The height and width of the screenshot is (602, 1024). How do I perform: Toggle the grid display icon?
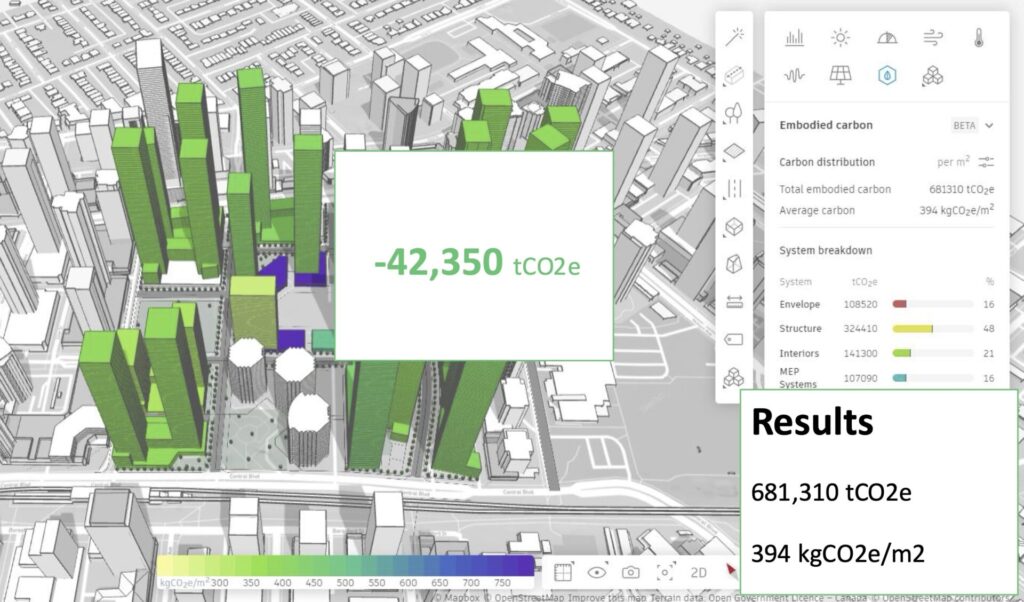[564, 572]
